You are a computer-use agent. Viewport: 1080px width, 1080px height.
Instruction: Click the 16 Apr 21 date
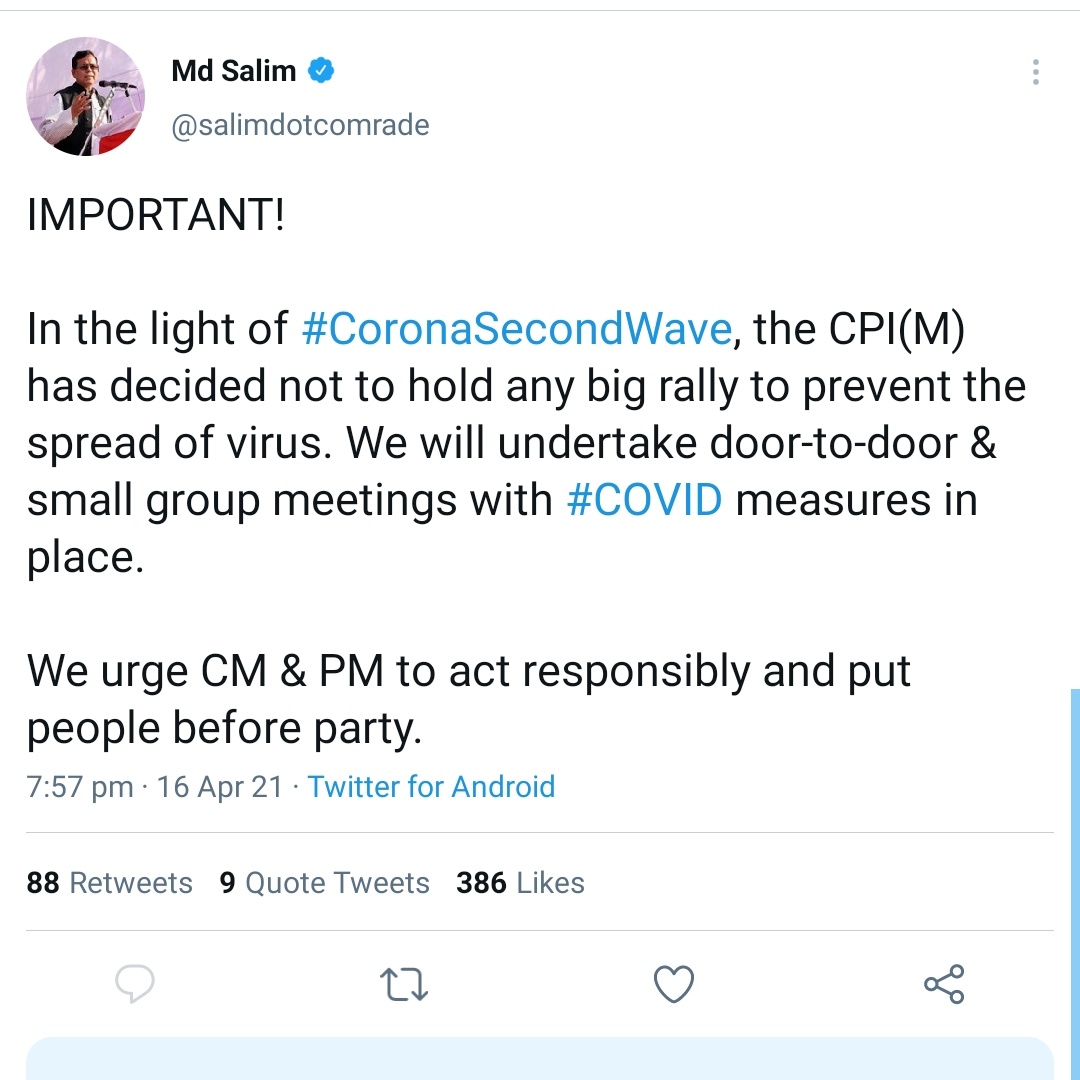(220, 787)
